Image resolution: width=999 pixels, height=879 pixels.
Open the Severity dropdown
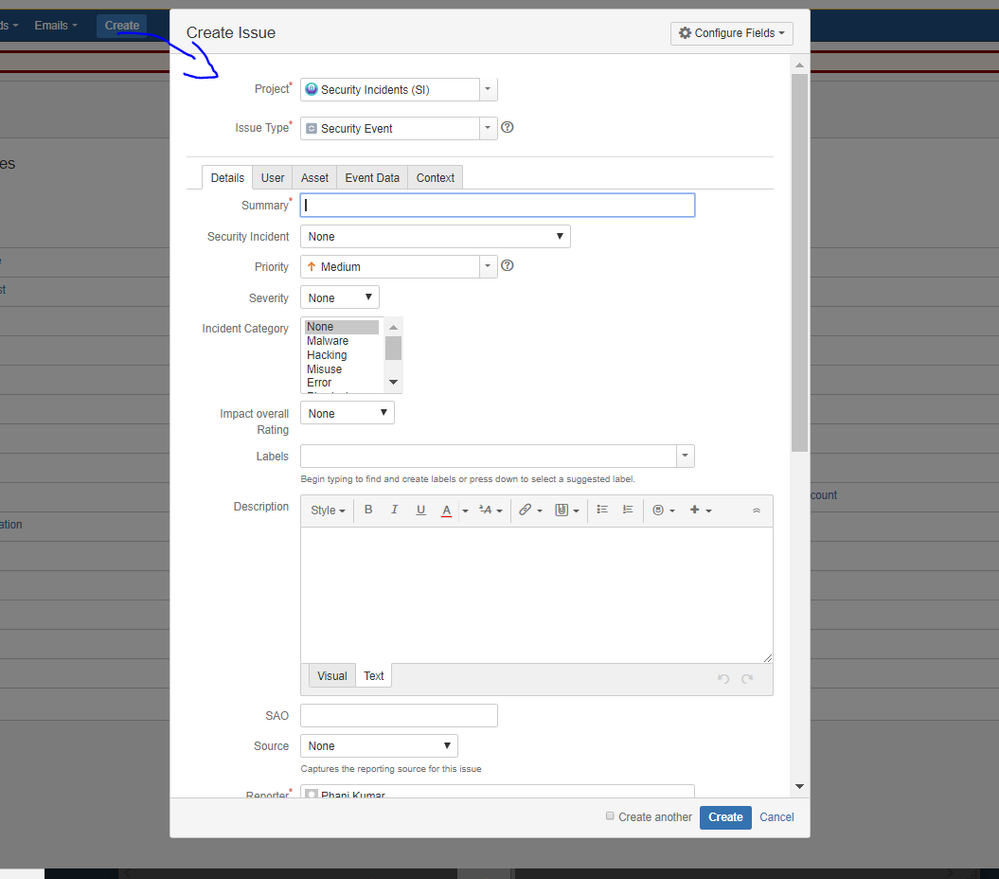[x=340, y=297]
